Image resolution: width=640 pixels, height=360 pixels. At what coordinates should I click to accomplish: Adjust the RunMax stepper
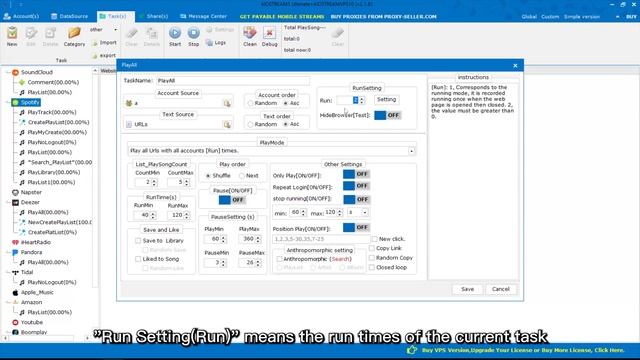(x=187, y=215)
